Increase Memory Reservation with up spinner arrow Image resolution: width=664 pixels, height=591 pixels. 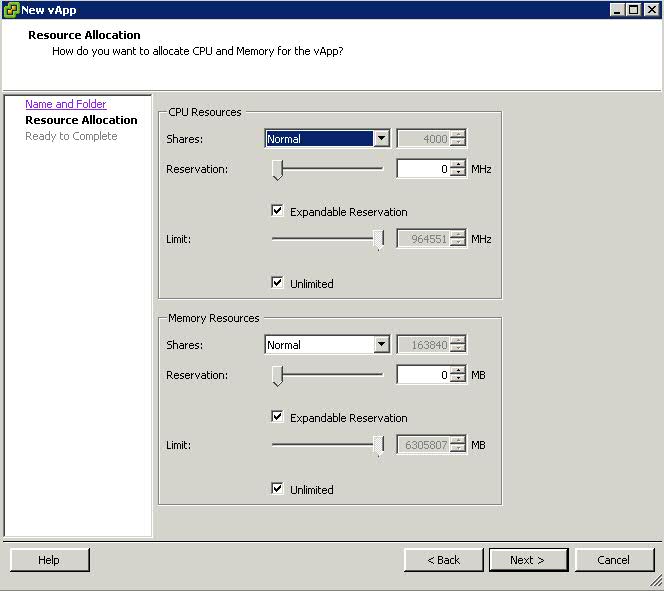point(458,371)
